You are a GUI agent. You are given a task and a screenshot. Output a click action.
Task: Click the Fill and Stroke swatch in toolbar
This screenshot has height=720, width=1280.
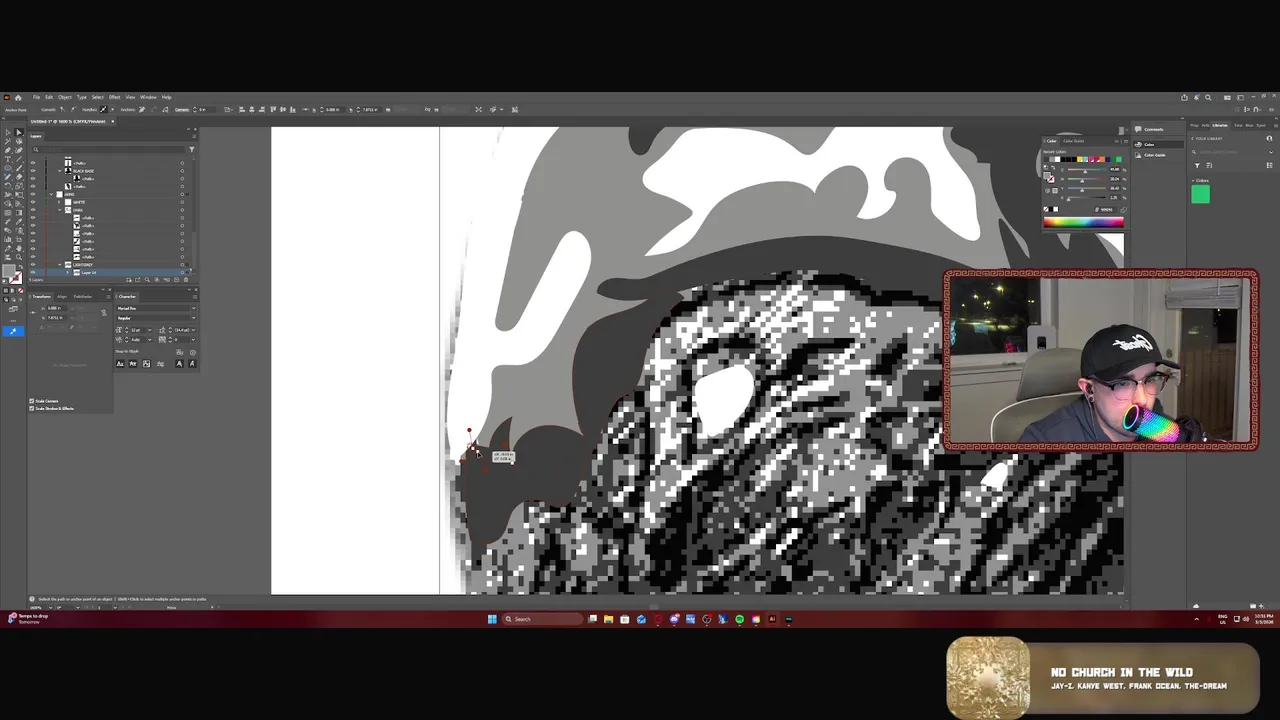pos(10,273)
